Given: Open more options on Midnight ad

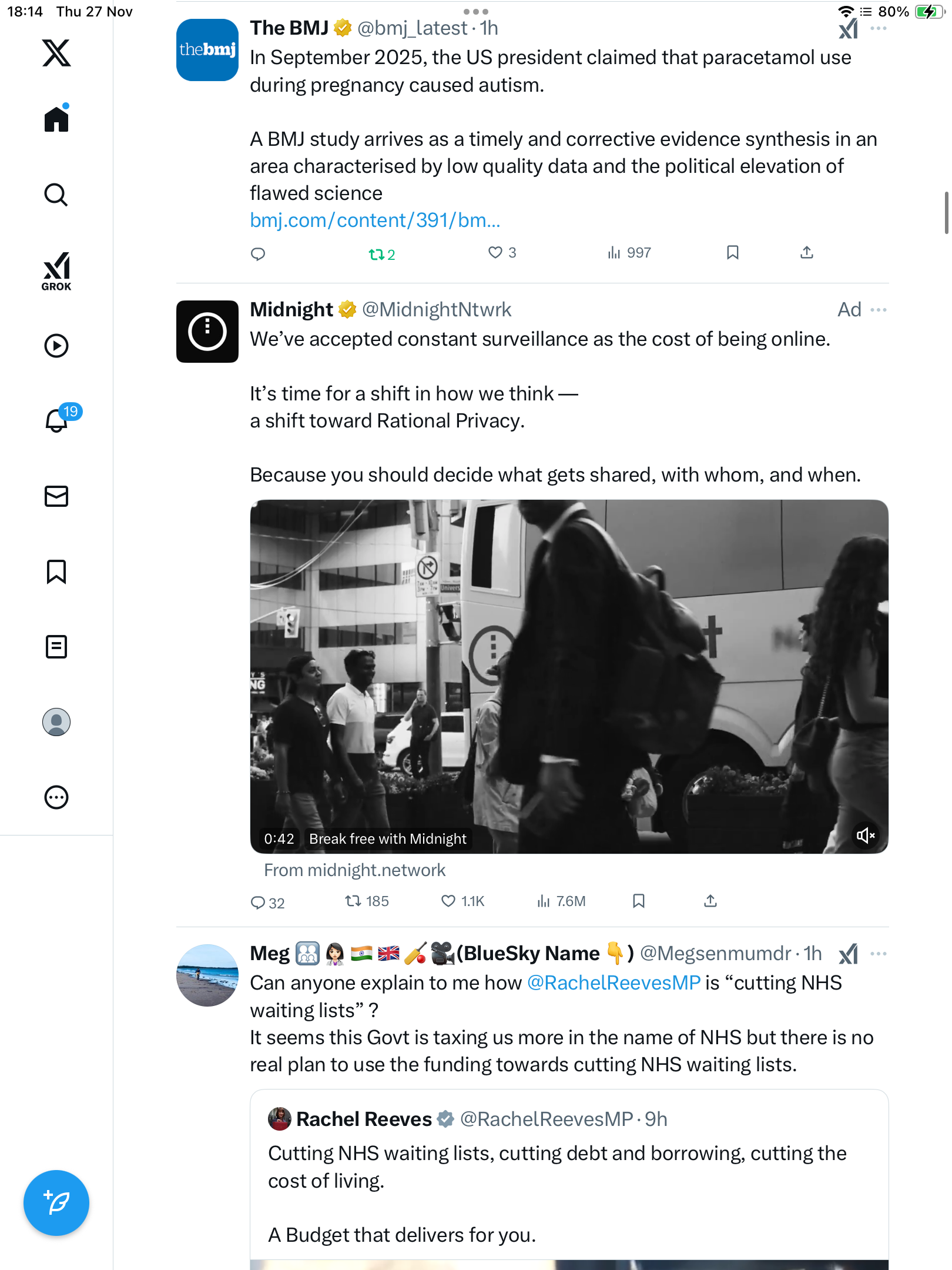Looking at the screenshot, I should click(x=879, y=310).
